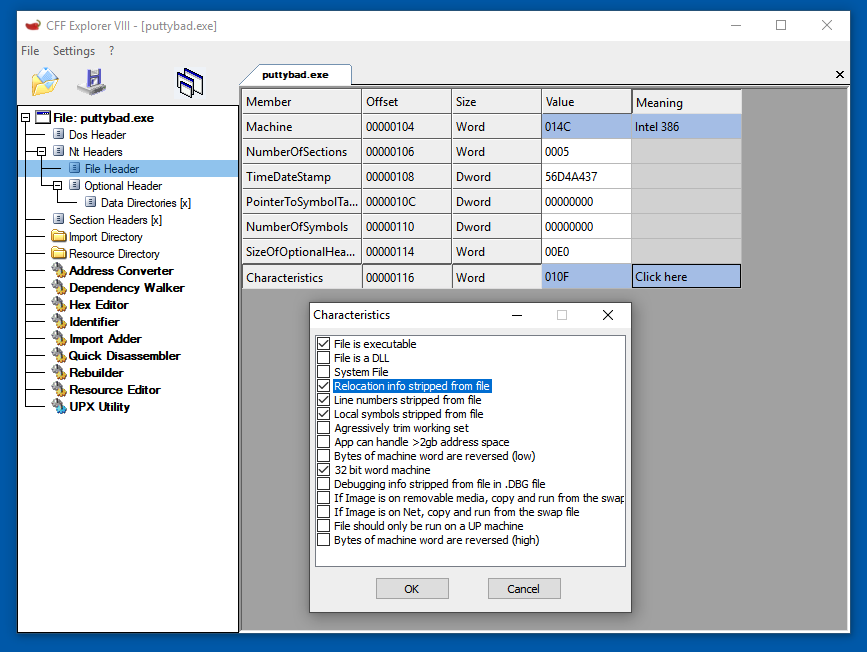Viewport: 867px width, 652px height.
Task: Check File should only run on UP machine
Action: (323, 525)
